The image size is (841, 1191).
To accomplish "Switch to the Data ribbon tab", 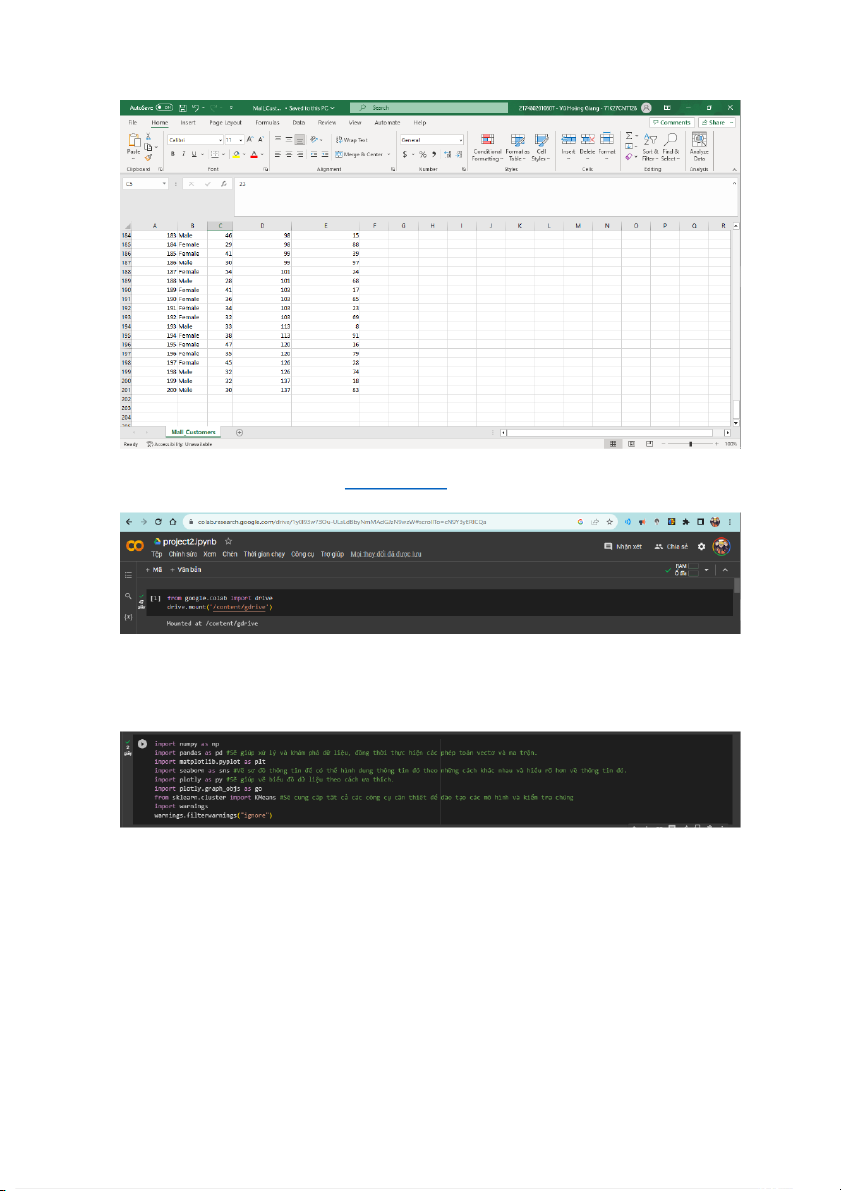I will [299, 122].
